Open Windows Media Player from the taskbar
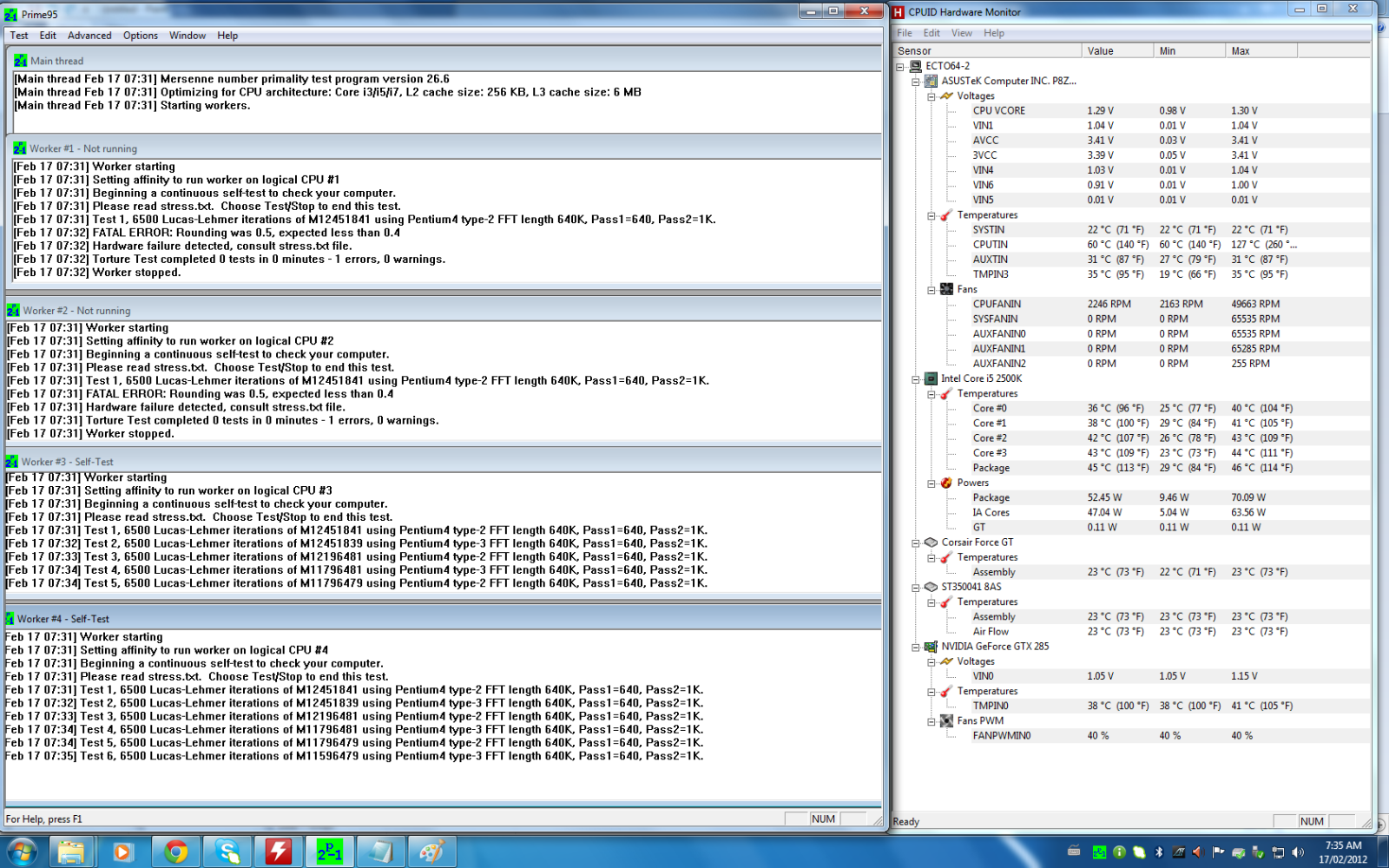Screen dimensions: 1389x868 pos(122,852)
